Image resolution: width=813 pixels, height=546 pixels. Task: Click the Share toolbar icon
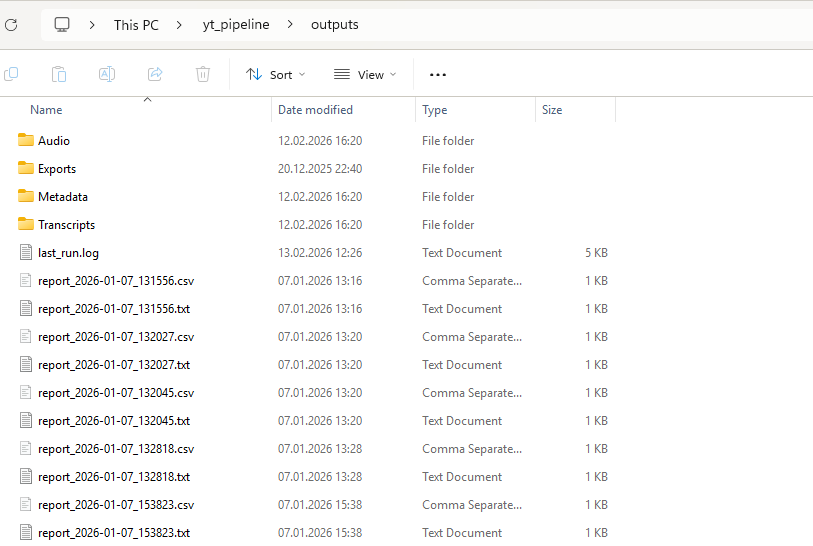coord(155,74)
